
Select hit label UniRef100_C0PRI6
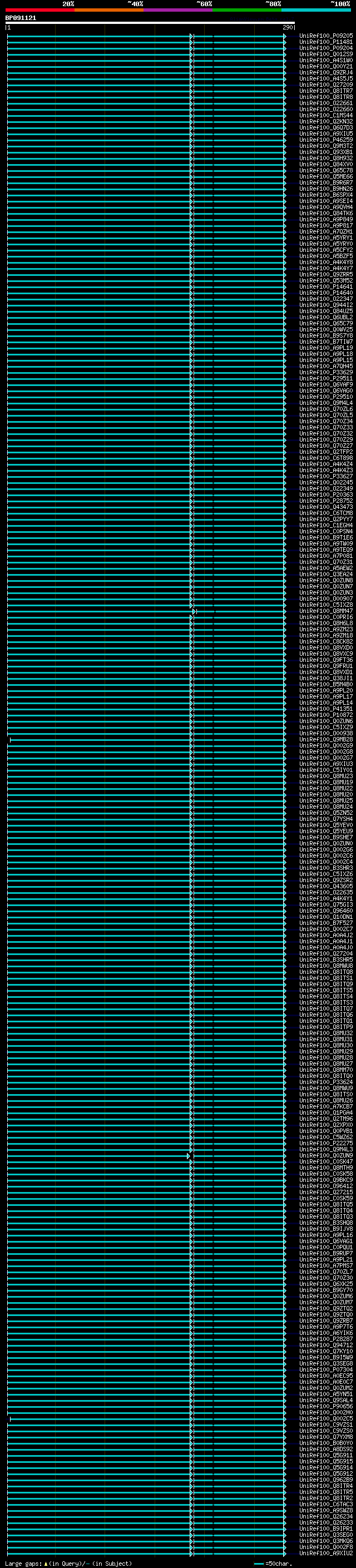click(x=326, y=617)
